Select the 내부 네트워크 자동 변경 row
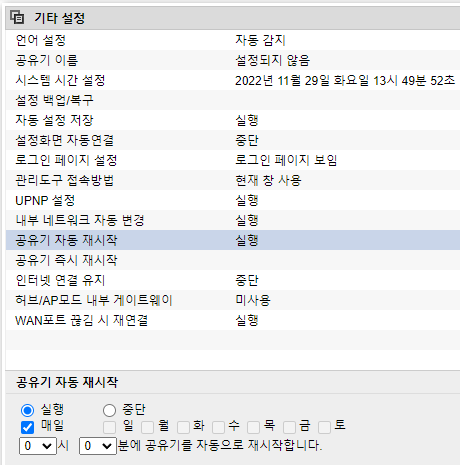The image size is (460, 465). (233, 220)
